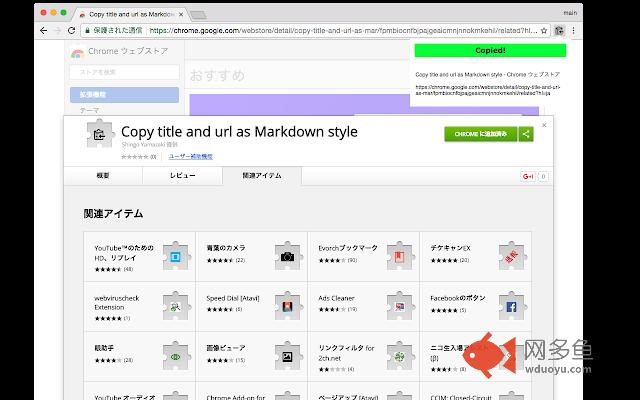
Task: Open YouTube™のための HD、リプレイ item
Action: pyautogui.click(x=124, y=253)
